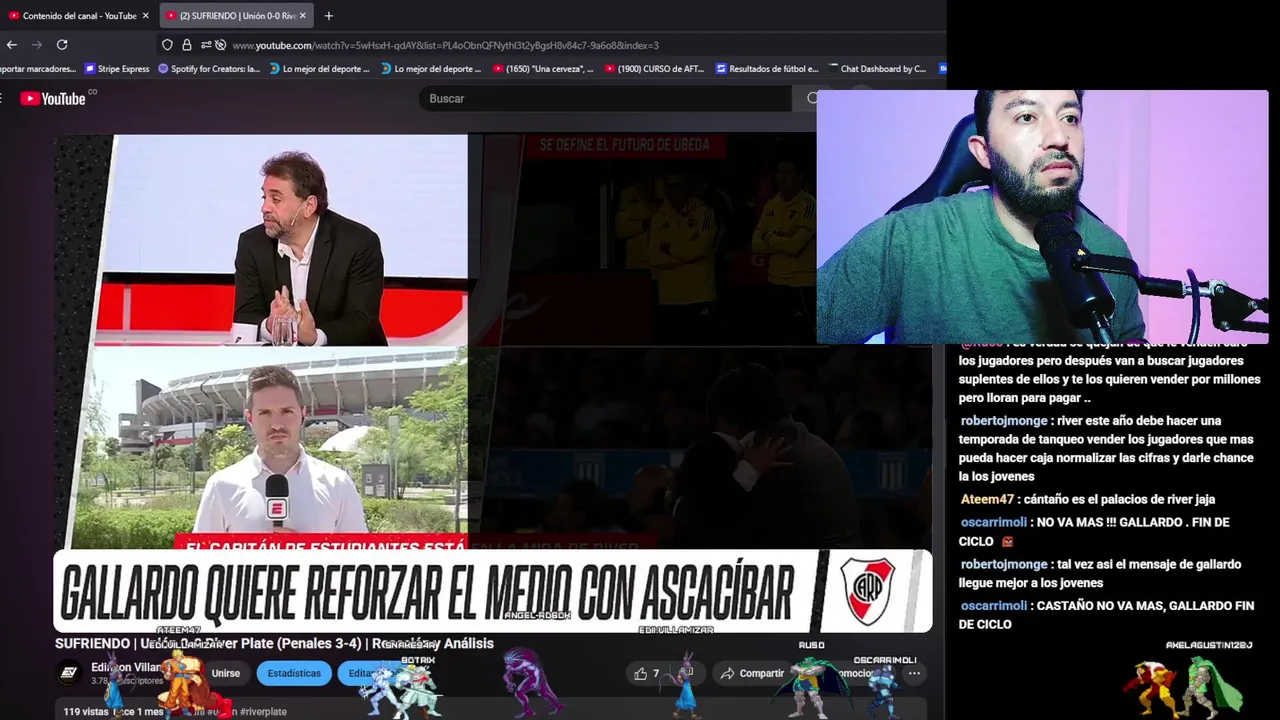Click the YouTube 'Buscar' search field

[x=605, y=98]
